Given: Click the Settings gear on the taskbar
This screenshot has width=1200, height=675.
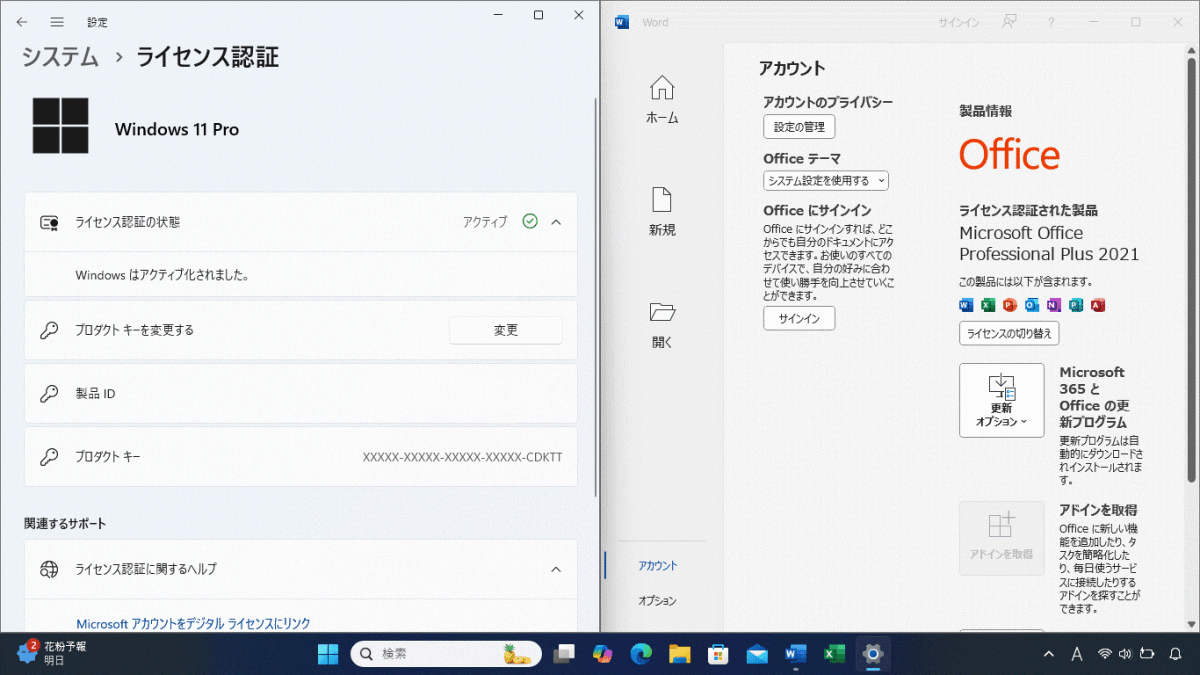Looking at the screenshot, I should [x=873, y=654].
